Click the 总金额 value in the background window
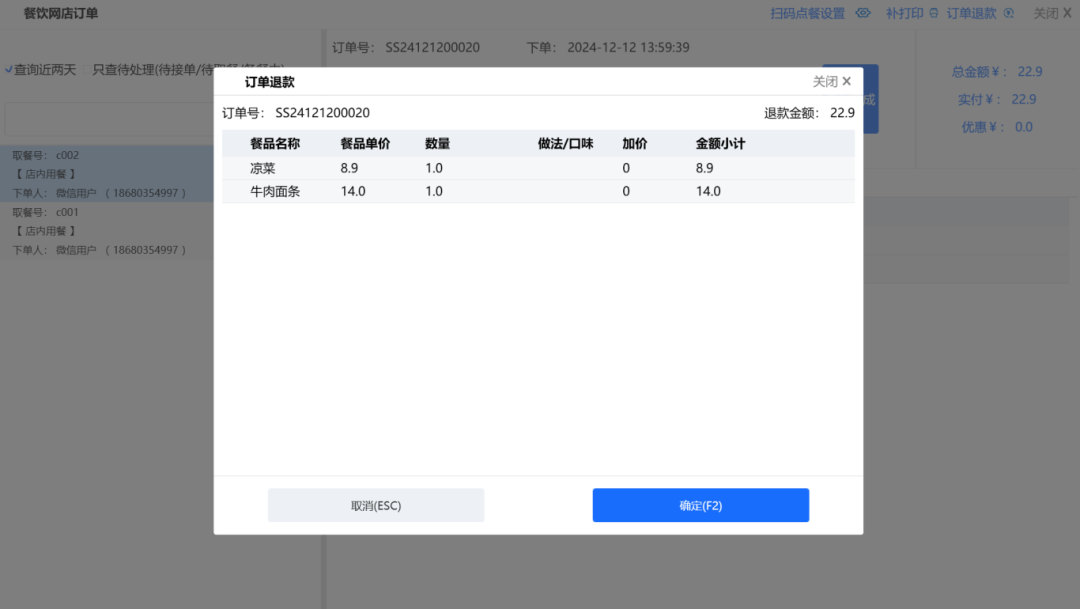The width and height of the screenshot is (1080, 609). pyautogui.click(x=1030, y=72)
